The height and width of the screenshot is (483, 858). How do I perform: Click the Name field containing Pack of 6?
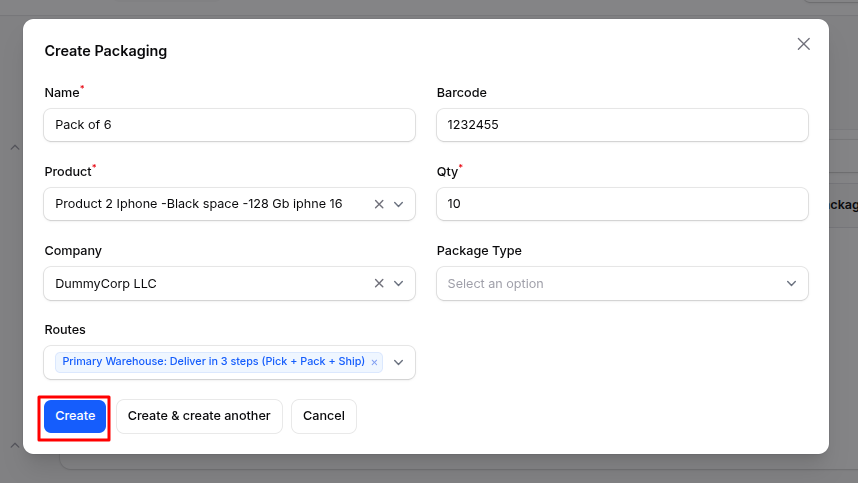[x=229, y=125]
